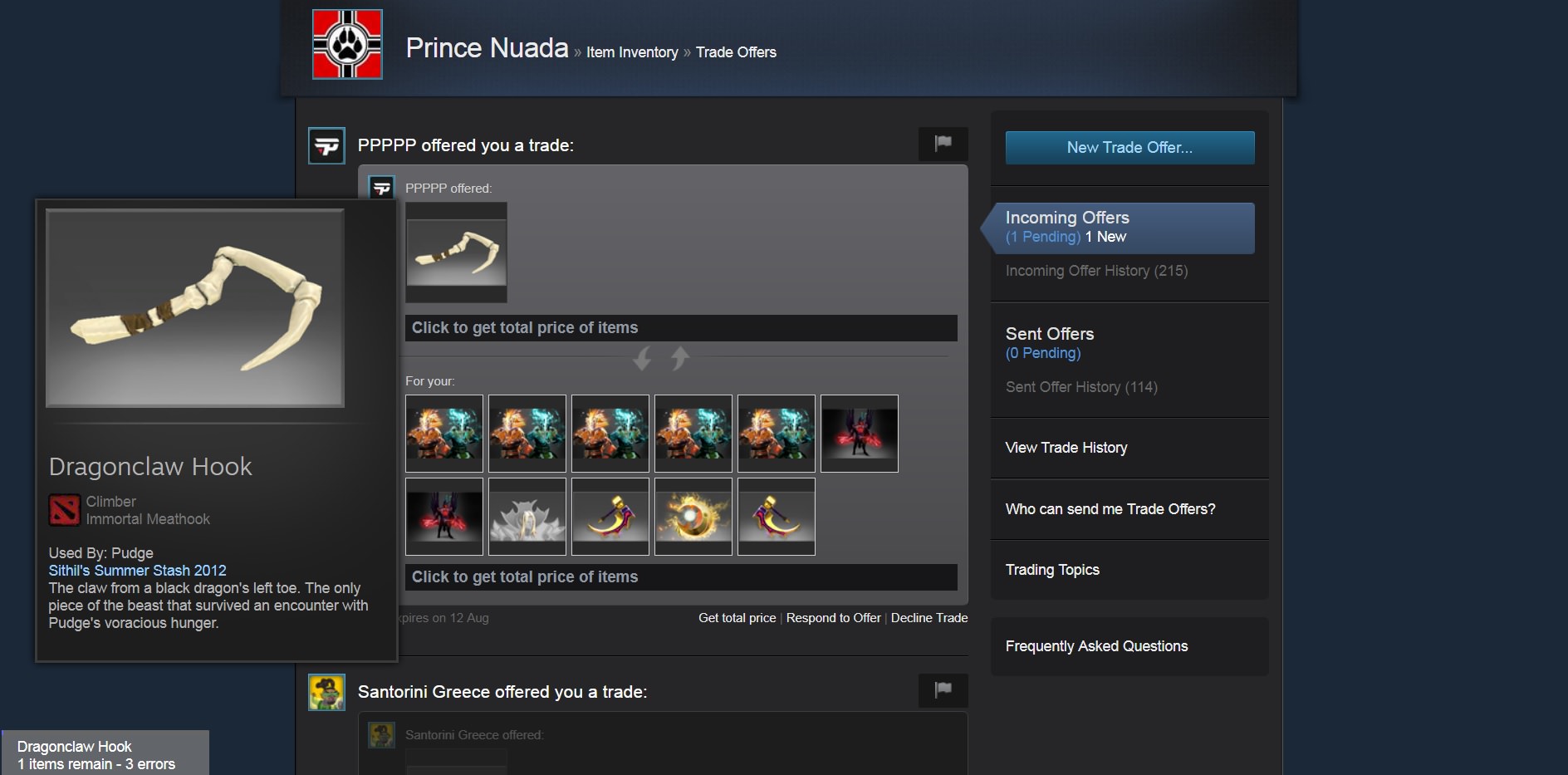Click the first troll warlord set item thumbnail
The image size is (1568, 775).
click(x=444, y=434)
